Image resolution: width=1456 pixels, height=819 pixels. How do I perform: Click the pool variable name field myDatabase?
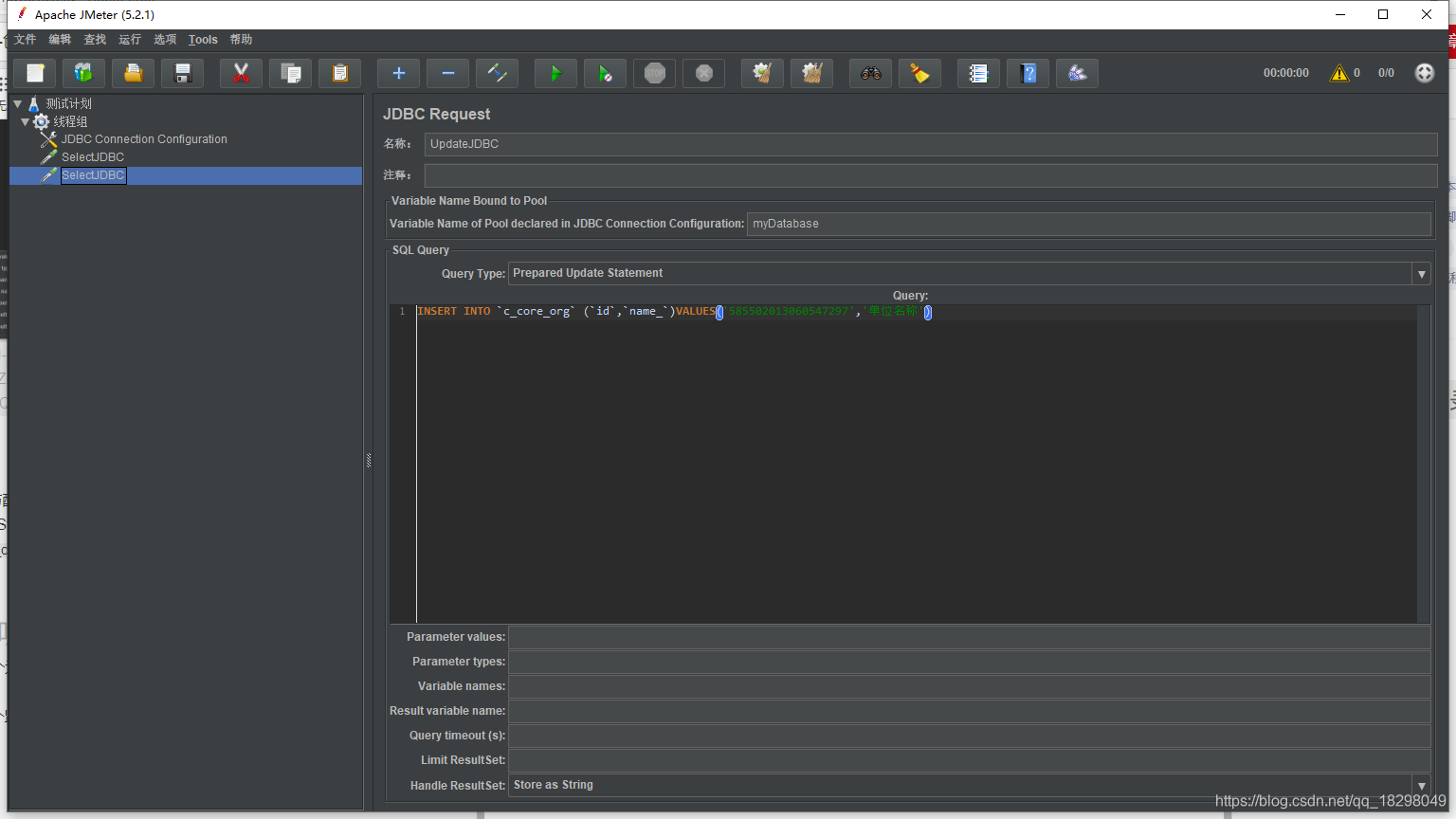1089,224
